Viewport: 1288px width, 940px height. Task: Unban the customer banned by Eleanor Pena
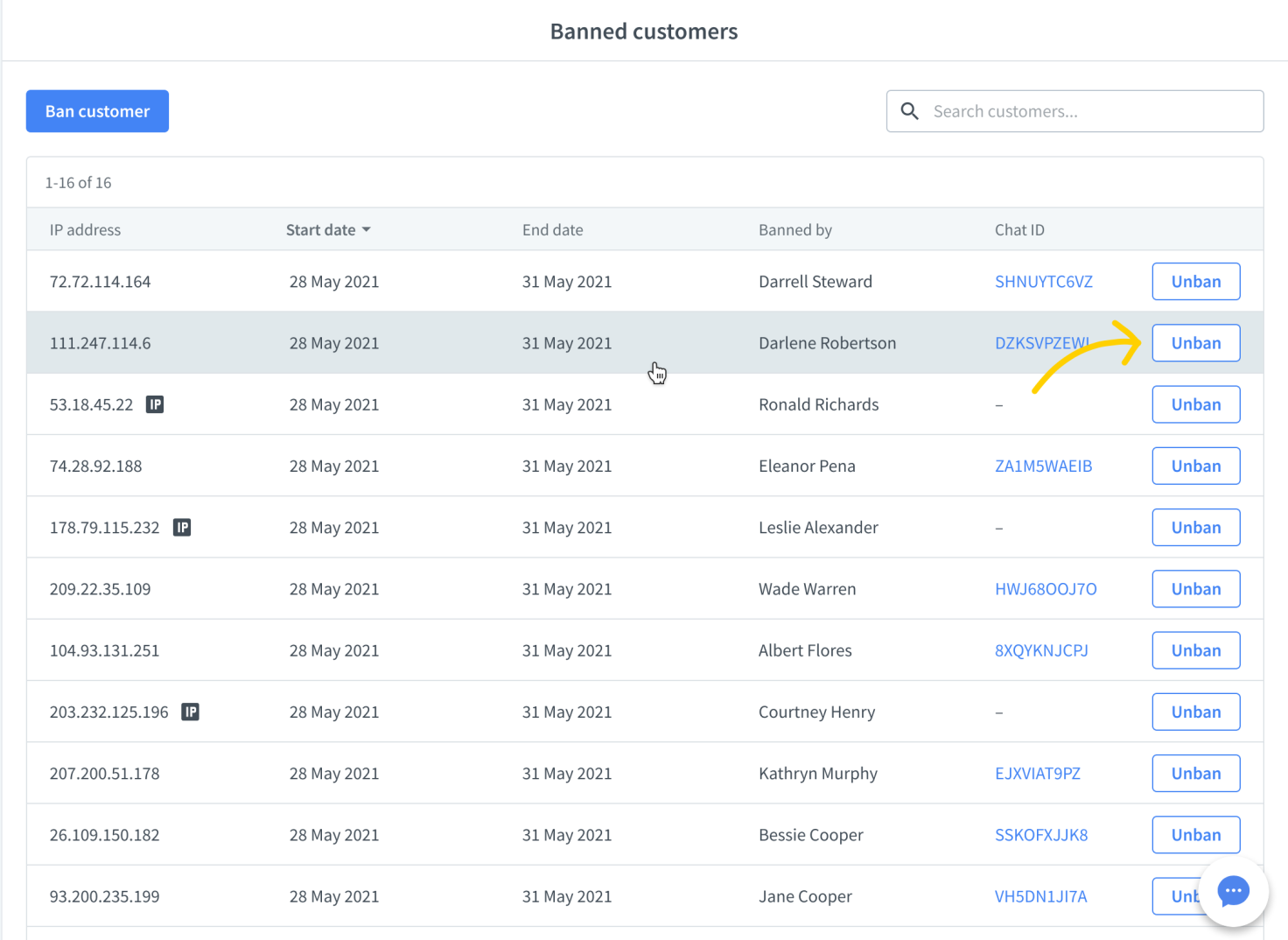coord(1195,466)
